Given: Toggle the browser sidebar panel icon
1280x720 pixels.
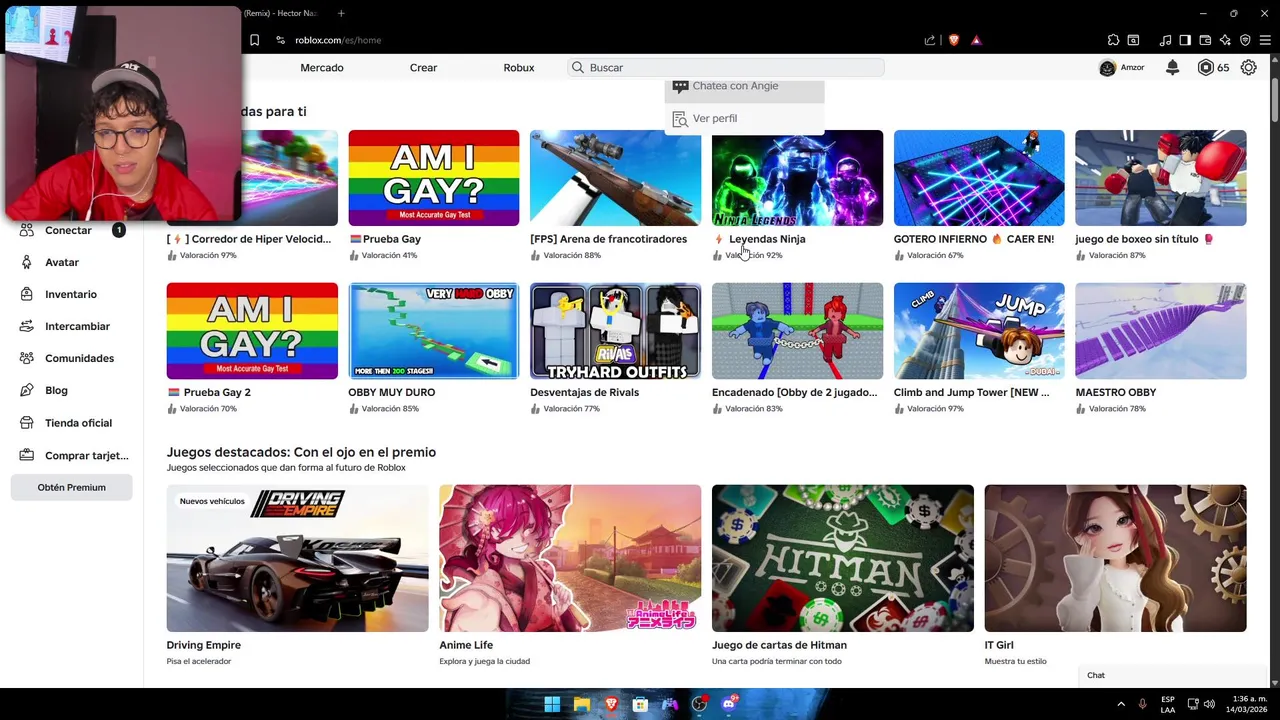Looking at the screenshot, I should (x=1185, y=40).
